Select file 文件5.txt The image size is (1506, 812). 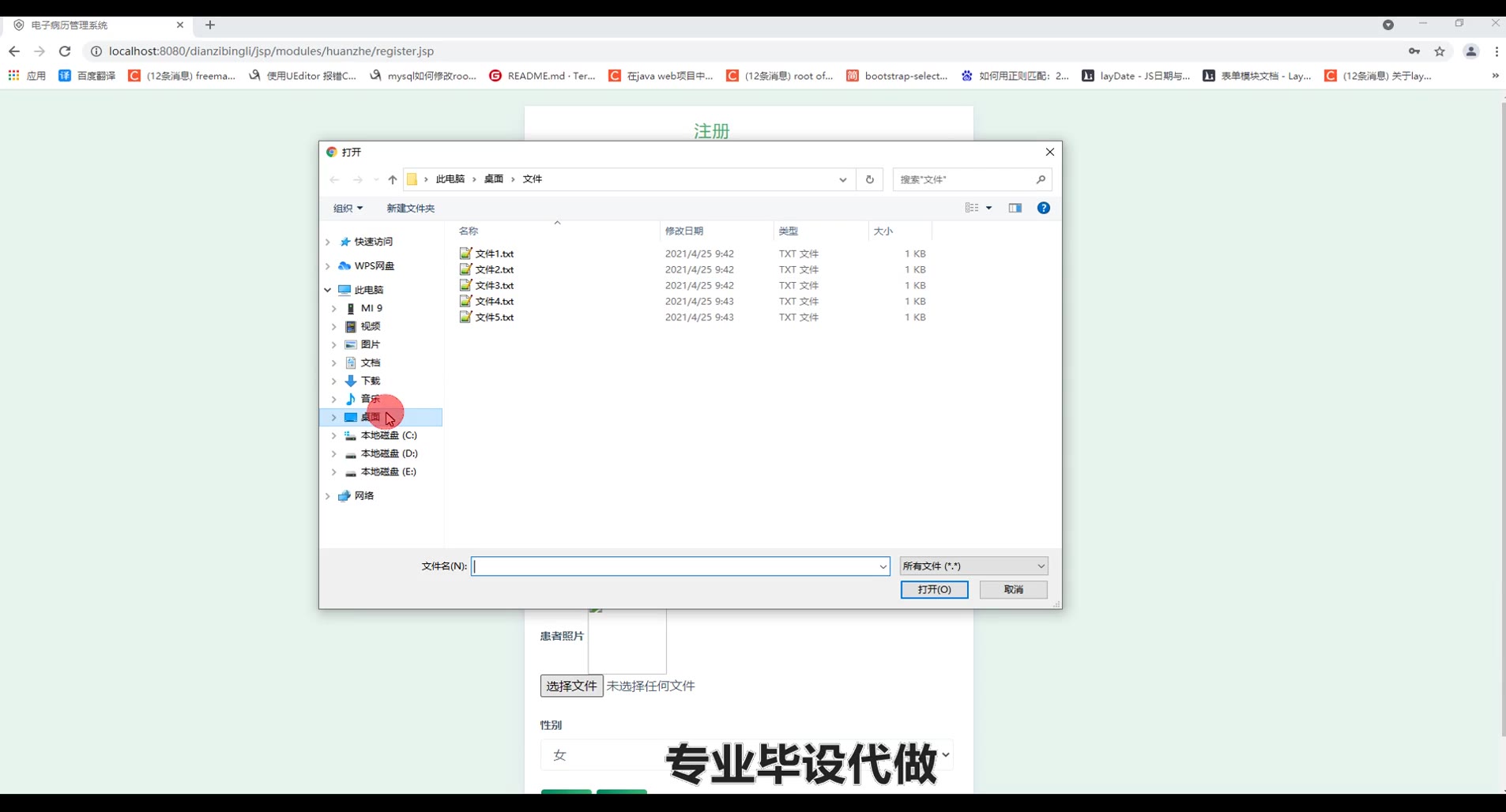click(487, 317)
